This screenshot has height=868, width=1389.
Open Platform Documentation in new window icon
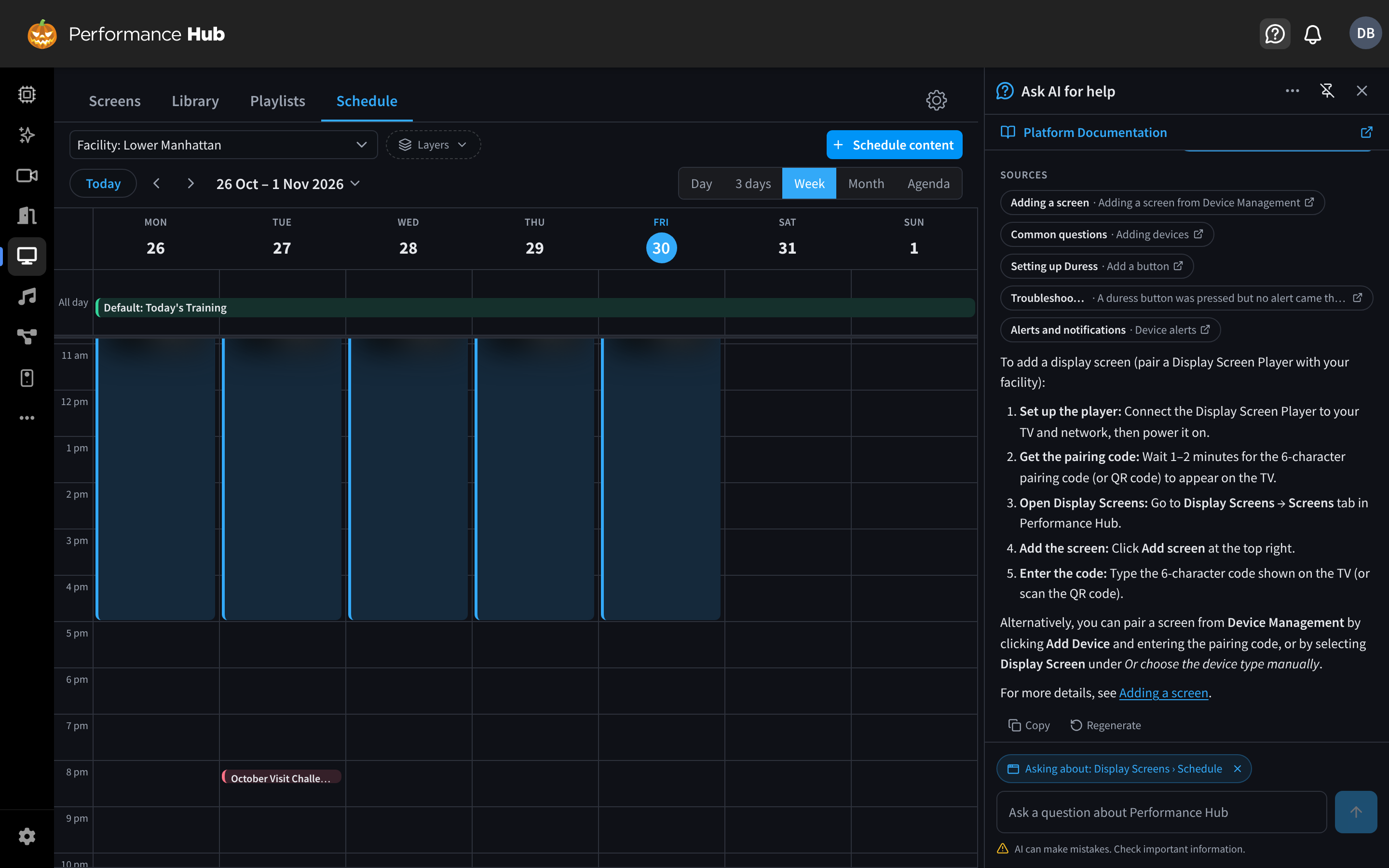[1366, 132]
